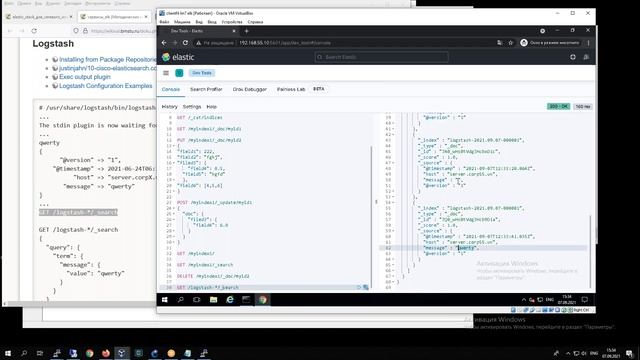The height and width of the screenshot is (360, 640).
Task: Click the green Dev Tools space avatar
Action: tap(179, 73)
